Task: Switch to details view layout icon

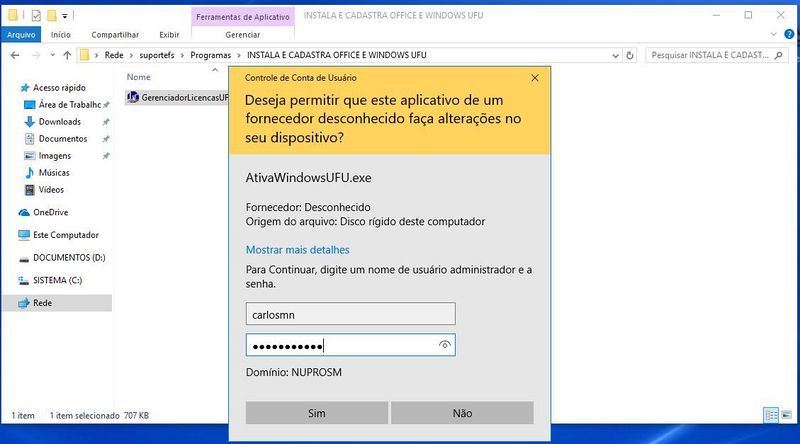Action: coord(771,415)
